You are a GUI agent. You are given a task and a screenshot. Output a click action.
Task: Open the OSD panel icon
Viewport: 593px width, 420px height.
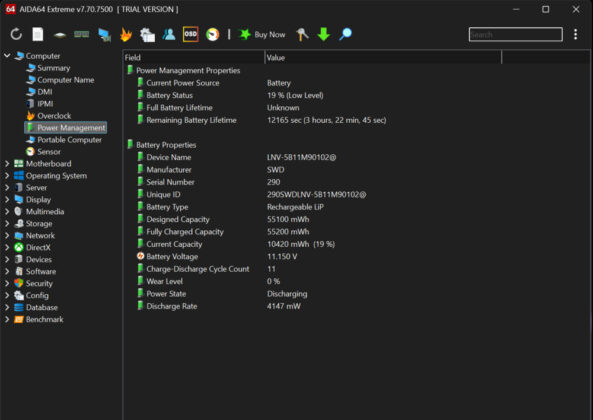point(191,34)
